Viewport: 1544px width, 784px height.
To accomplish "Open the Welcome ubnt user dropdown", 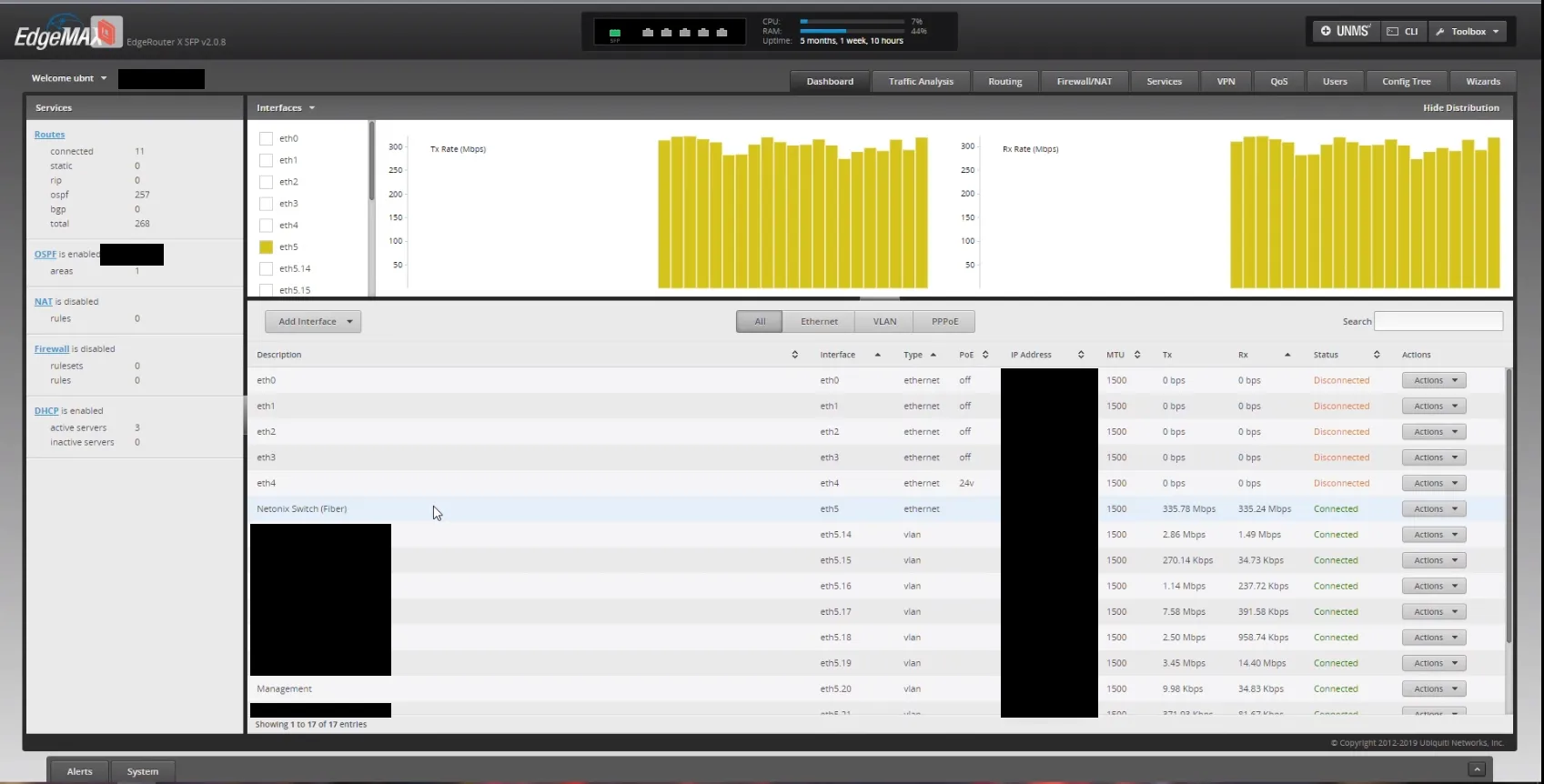I will click(x=69, y=78).
